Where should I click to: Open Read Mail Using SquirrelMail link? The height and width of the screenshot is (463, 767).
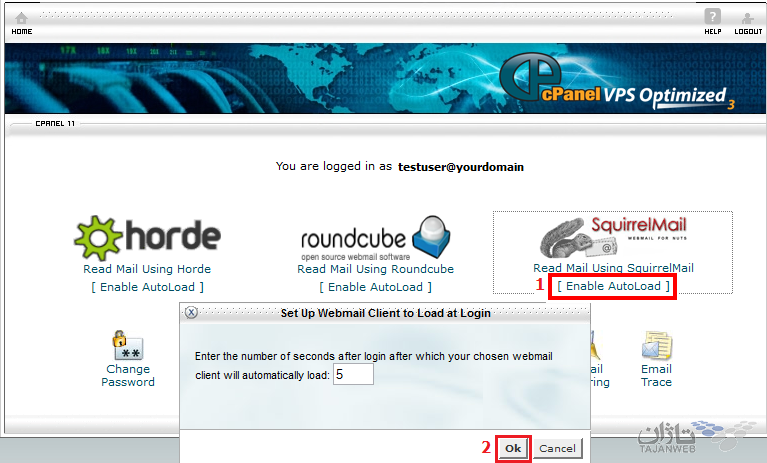pyautogui.click(x=613, y=268)
